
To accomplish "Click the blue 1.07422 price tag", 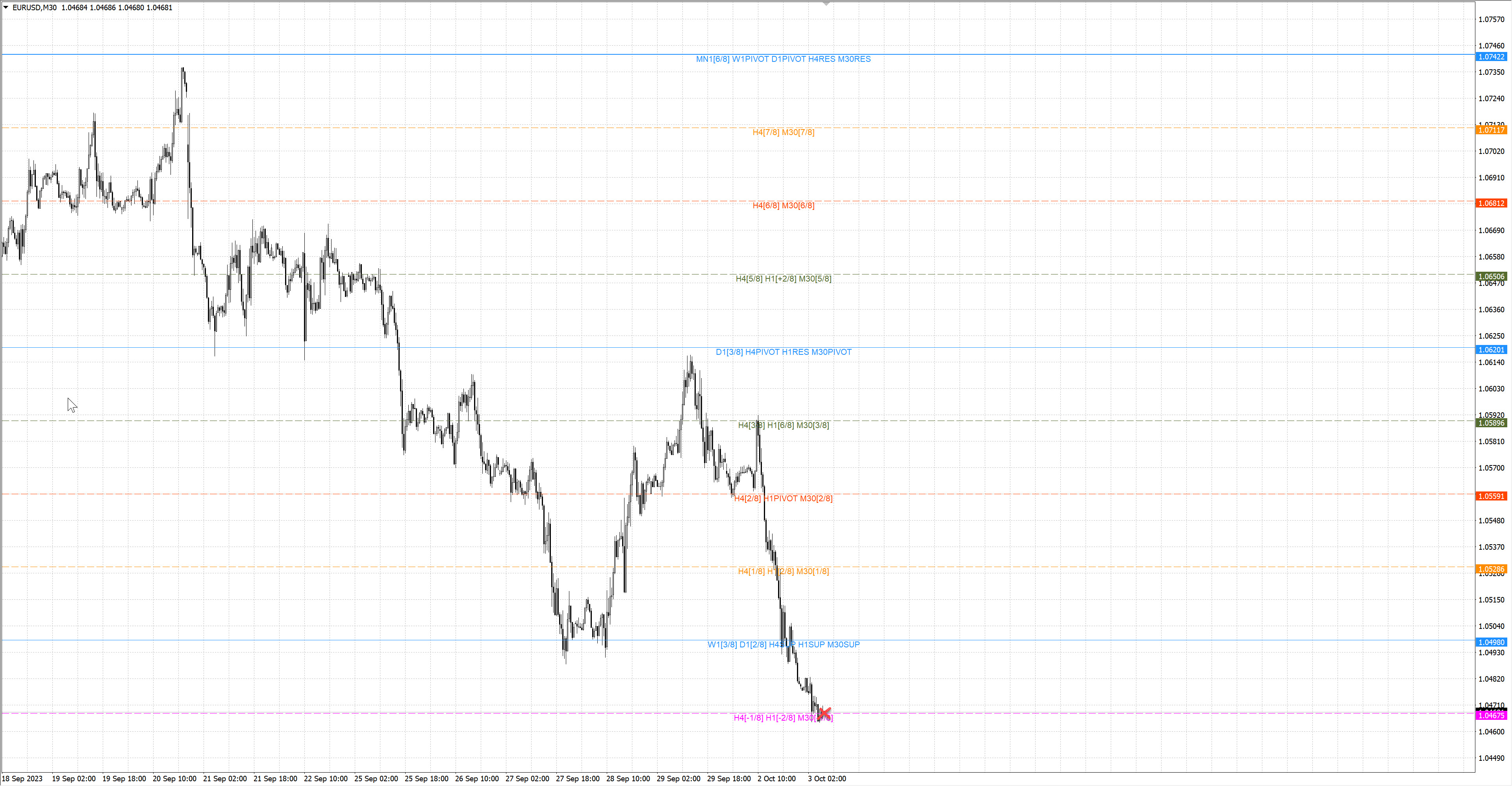I will tap(1491, 57).
